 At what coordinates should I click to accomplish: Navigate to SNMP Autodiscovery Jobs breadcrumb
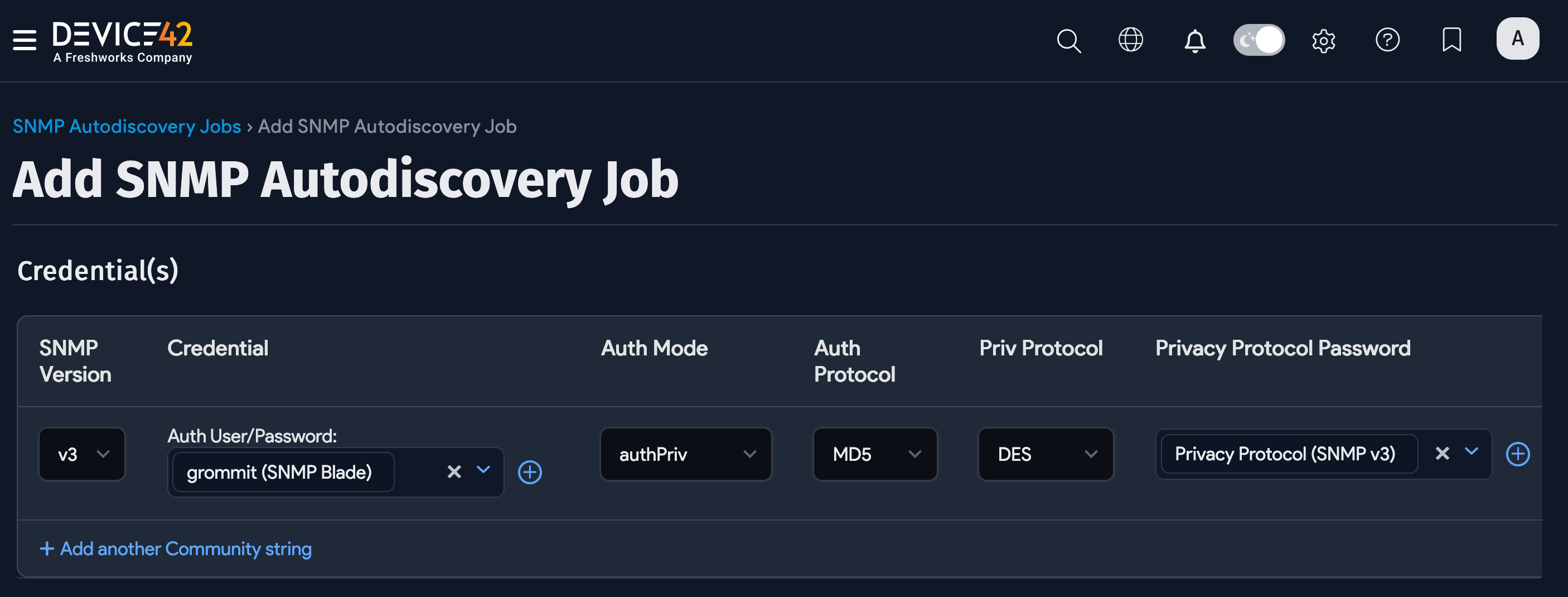[x=127, y=126]
